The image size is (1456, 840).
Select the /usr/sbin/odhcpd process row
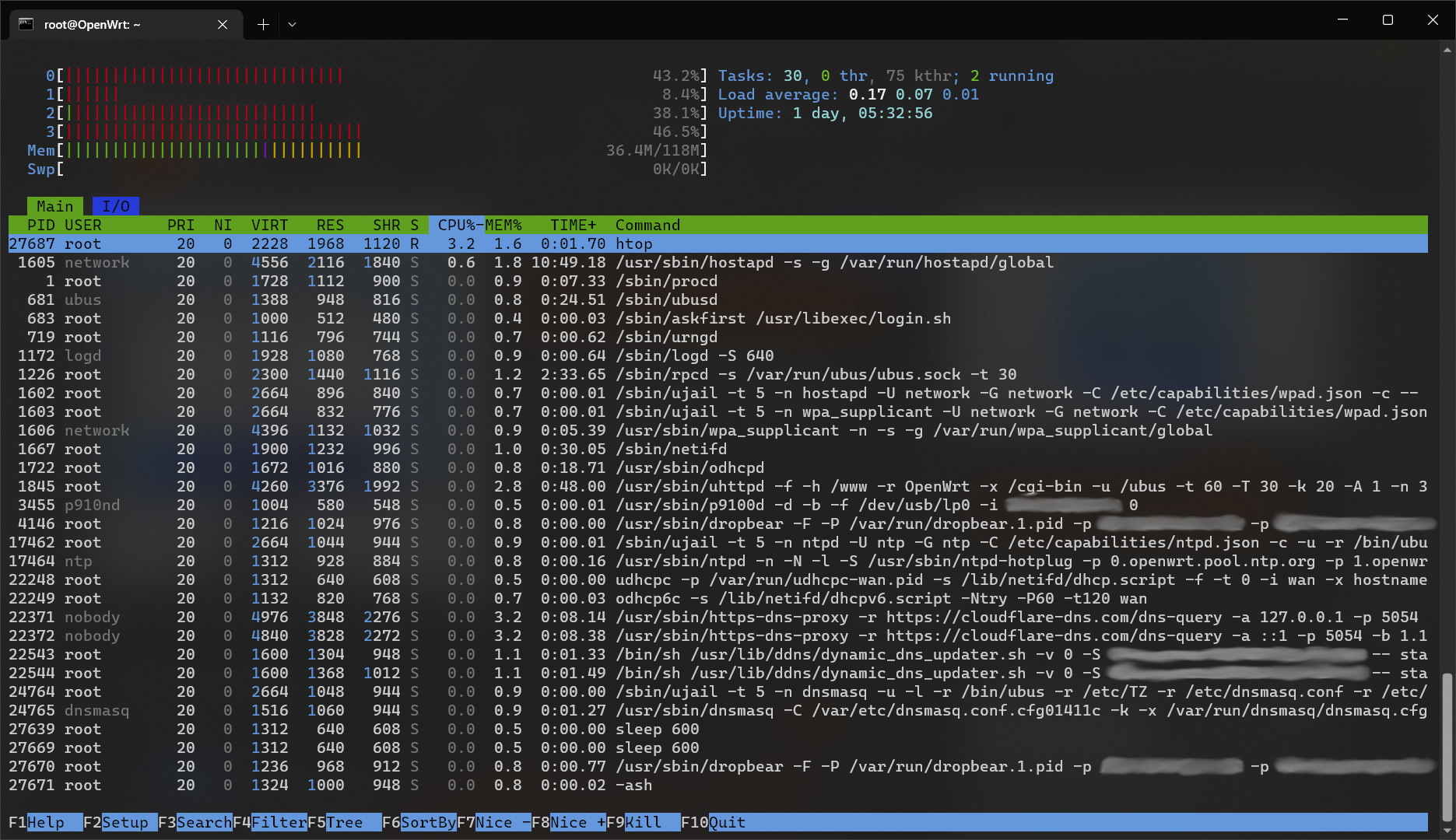[x=717, y=467]
